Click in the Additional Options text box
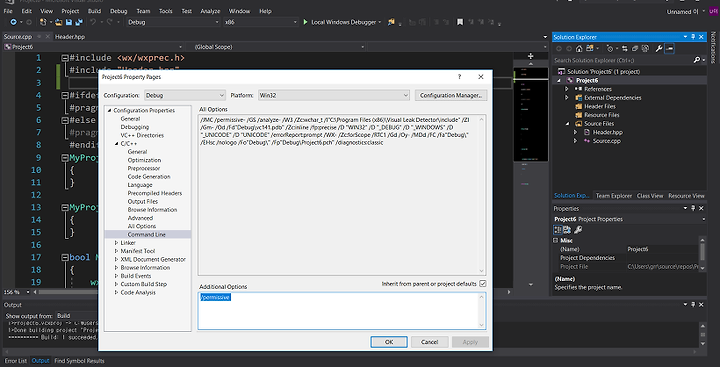 (x=342, y=311)
